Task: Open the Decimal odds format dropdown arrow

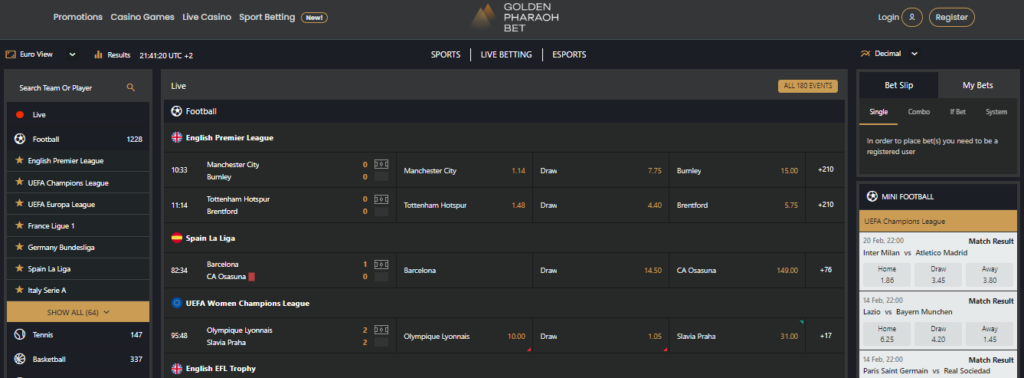Action: pos(914,54)
